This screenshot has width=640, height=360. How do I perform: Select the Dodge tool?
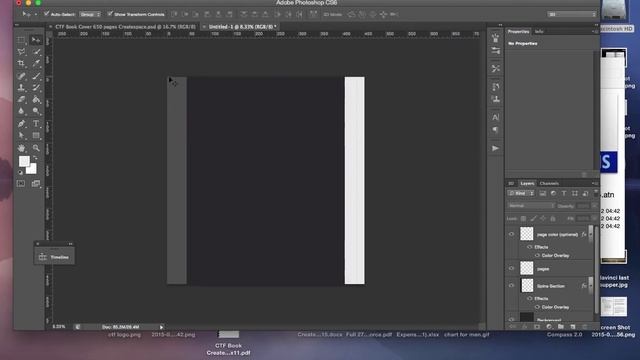pos(36,111)
